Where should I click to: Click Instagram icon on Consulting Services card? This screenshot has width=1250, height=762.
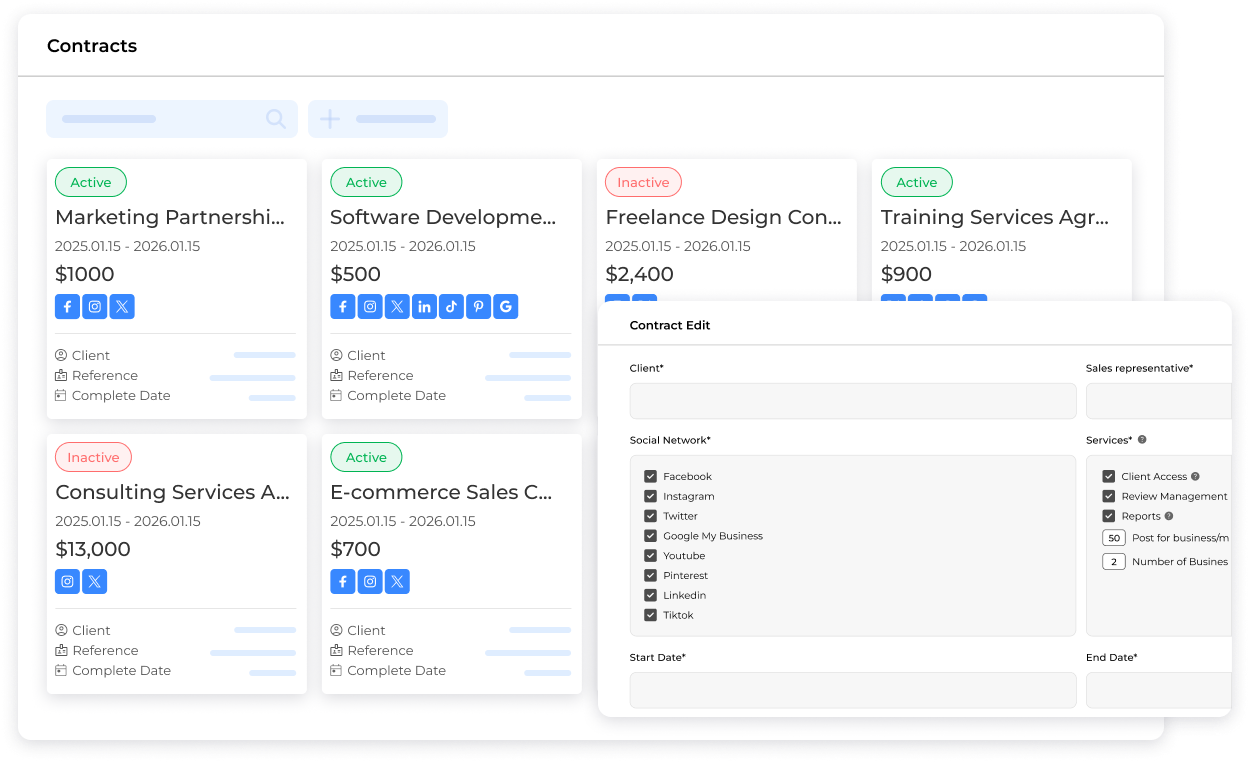(67, 582)
